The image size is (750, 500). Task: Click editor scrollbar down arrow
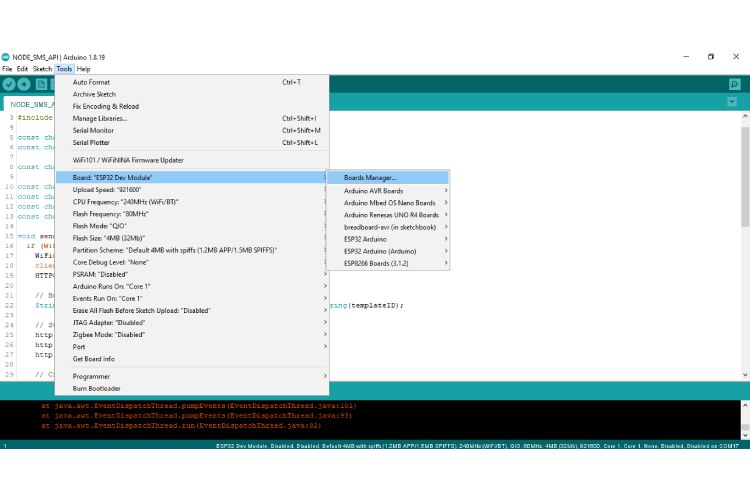point(745,375)
